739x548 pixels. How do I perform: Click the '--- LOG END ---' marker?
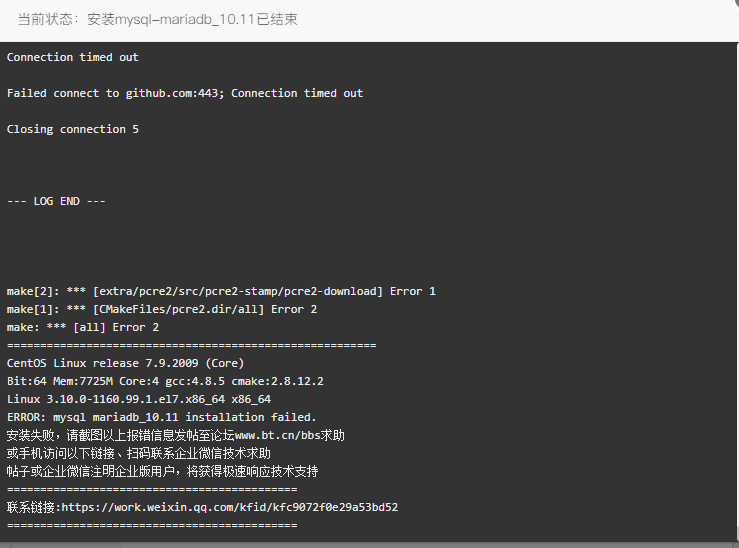(x=56, y=201)
